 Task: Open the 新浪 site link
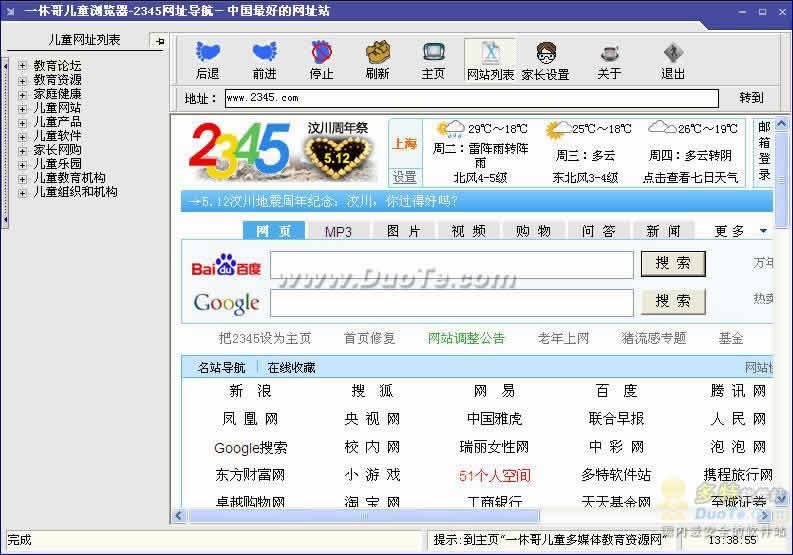250,391
